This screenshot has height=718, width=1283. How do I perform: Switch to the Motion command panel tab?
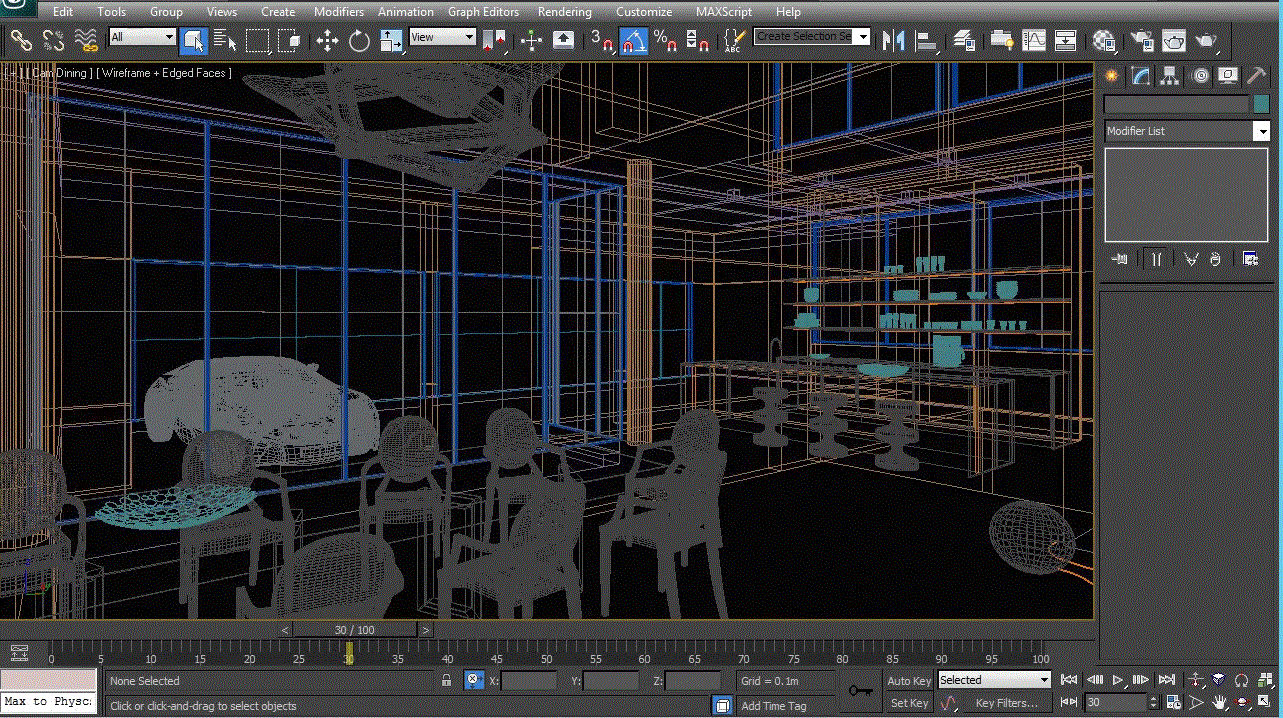pyautogui.click(x=1201, y=76)
